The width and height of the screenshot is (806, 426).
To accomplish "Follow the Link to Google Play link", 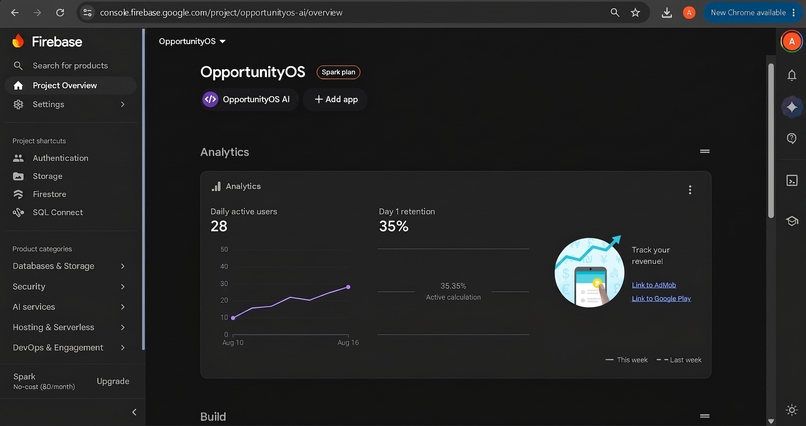I will click(x=662, y=299).
